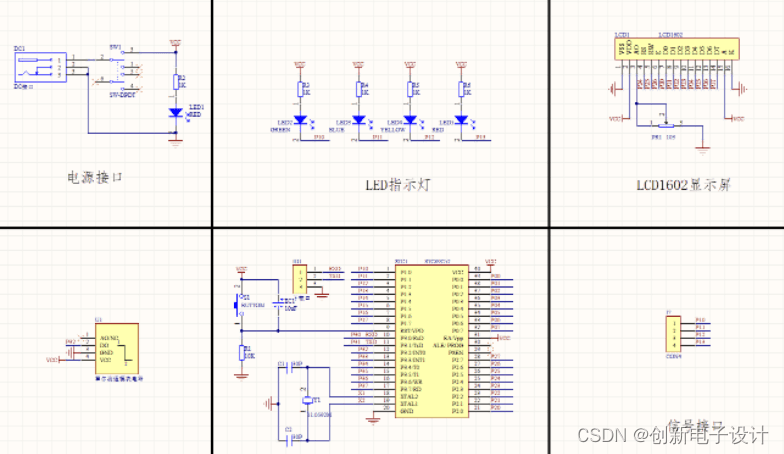The height and width of the screenshot is (454, 784).
Task: Click the BLUE label under LED3
Action: (x=336, y=130)
